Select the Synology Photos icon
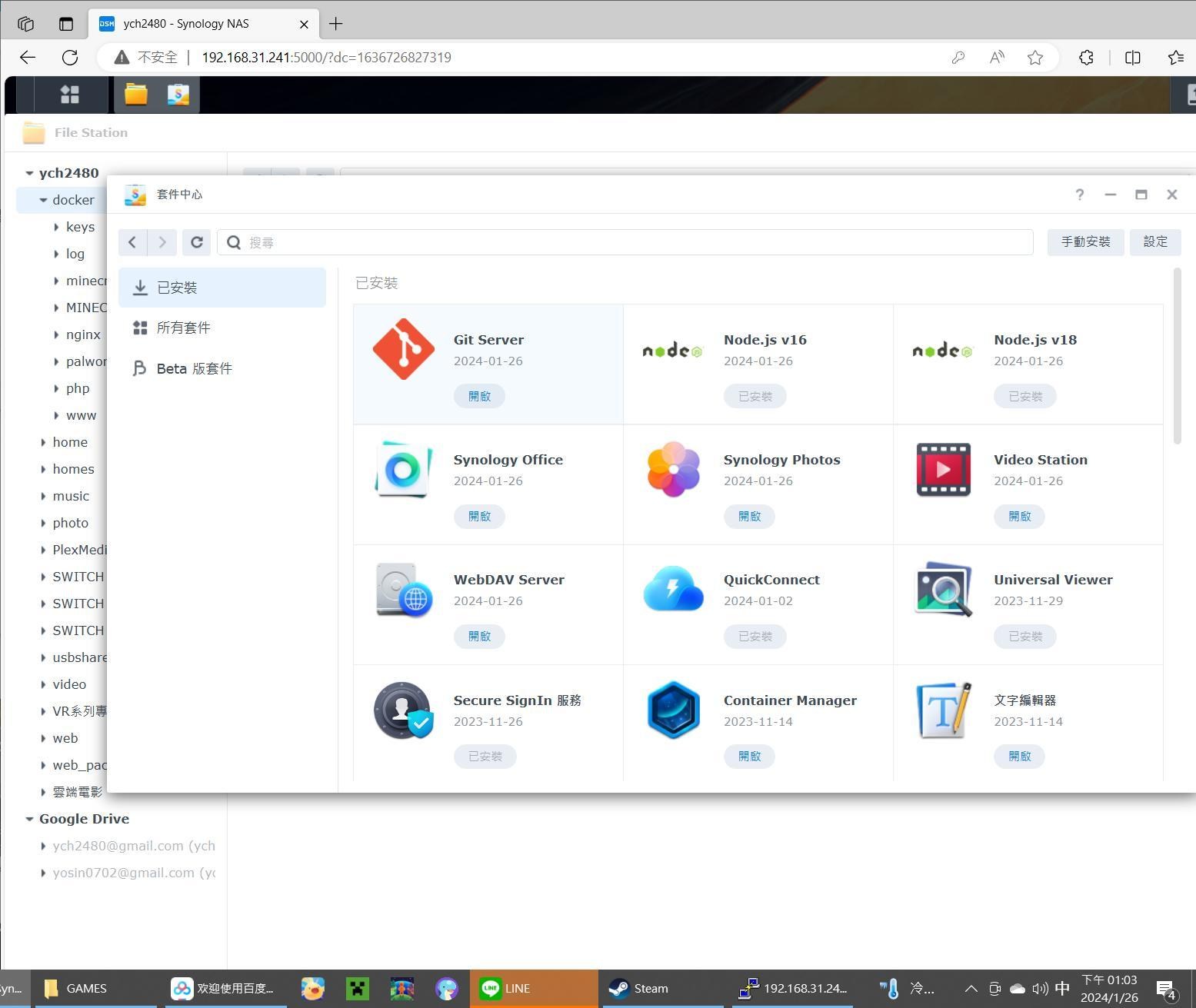The image size is (1196, 1008). [673, 469]
